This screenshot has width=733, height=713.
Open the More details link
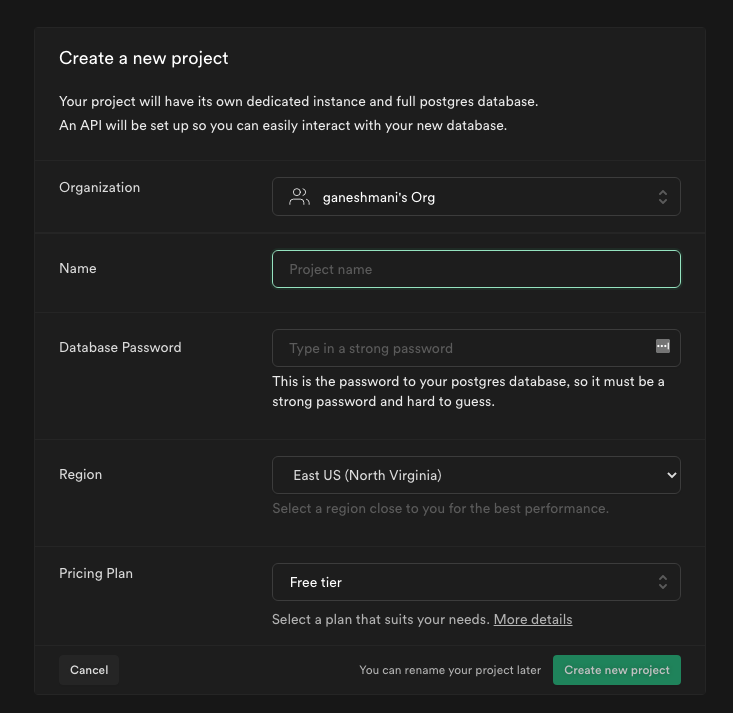click(533, 620)
